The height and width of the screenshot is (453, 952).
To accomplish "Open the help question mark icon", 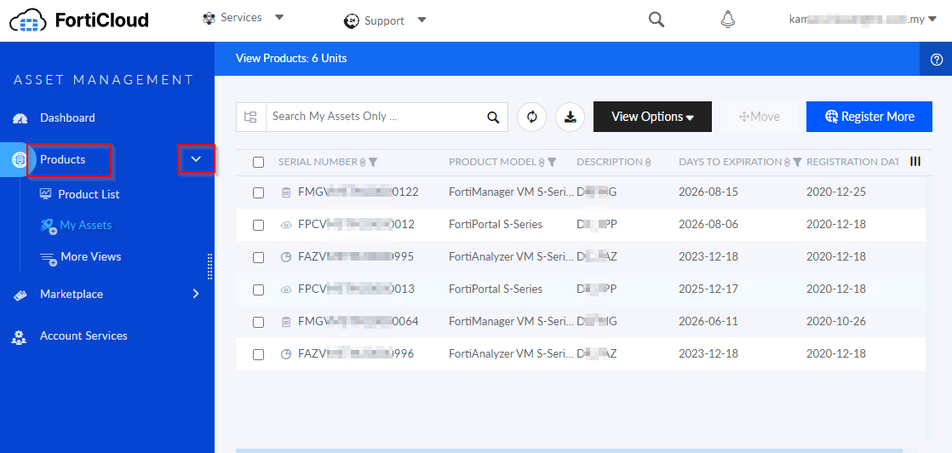I will [936, 59].
